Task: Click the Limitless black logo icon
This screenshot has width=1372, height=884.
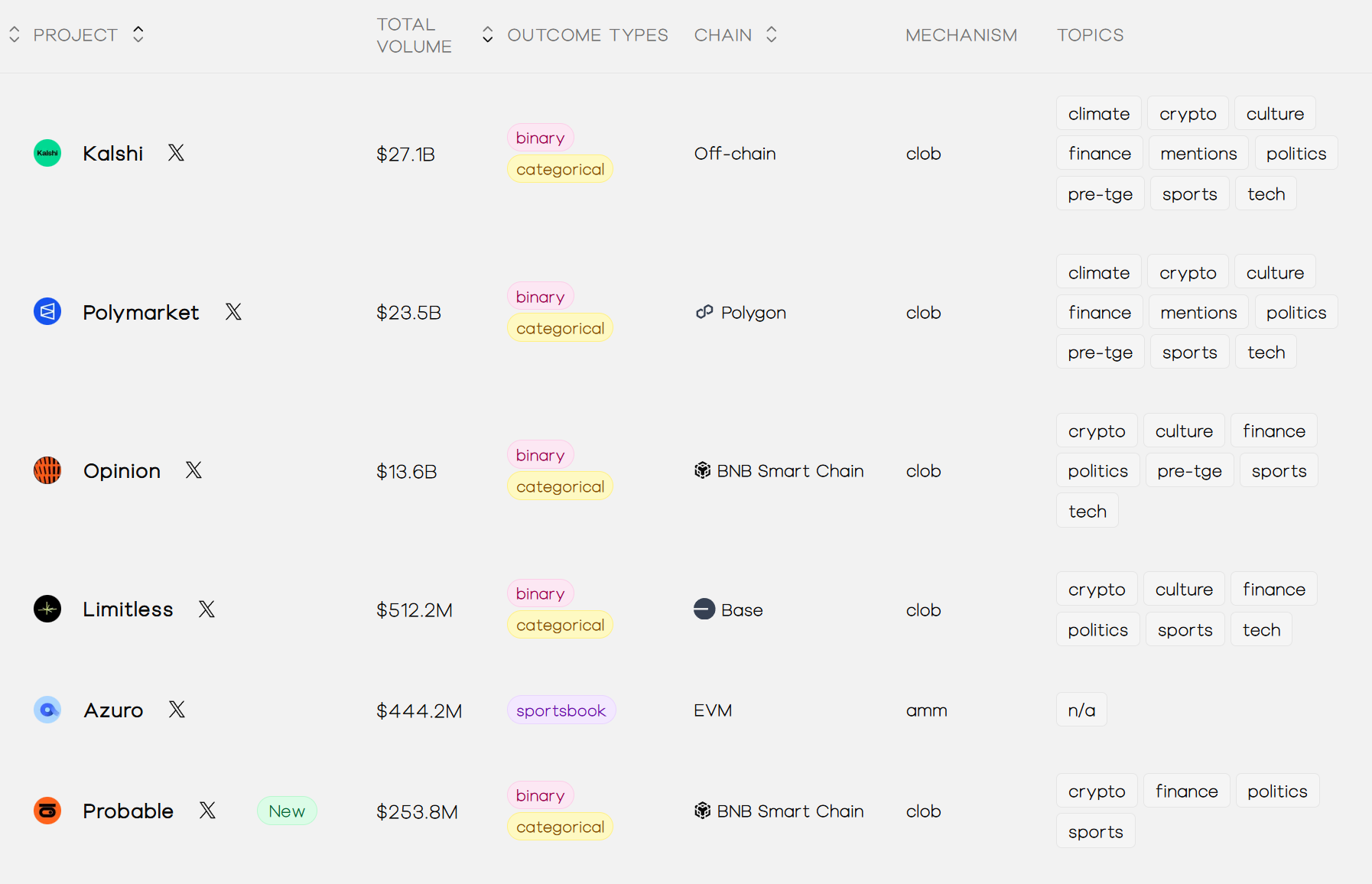Action: [47, 609]
